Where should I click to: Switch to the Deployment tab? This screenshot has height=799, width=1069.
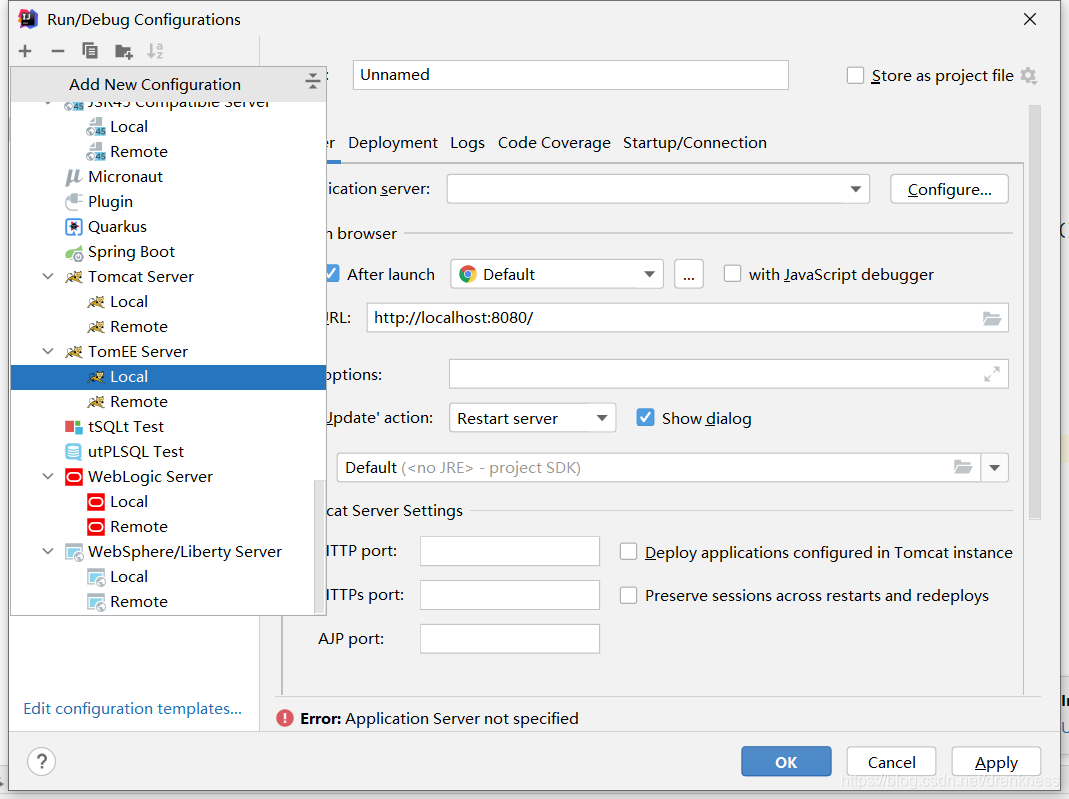click(x=393, y=142)
